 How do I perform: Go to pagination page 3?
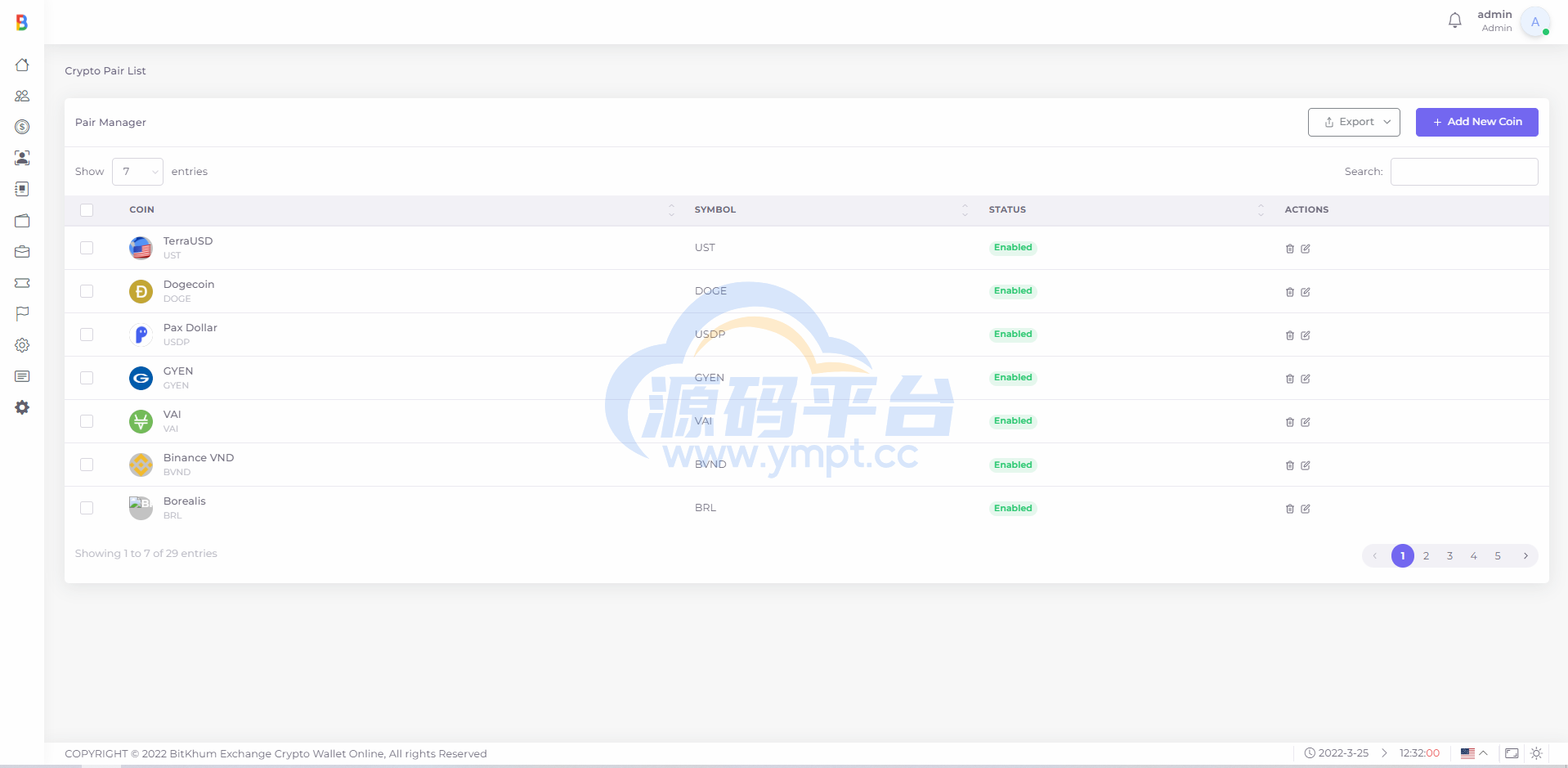point(1449,556)
